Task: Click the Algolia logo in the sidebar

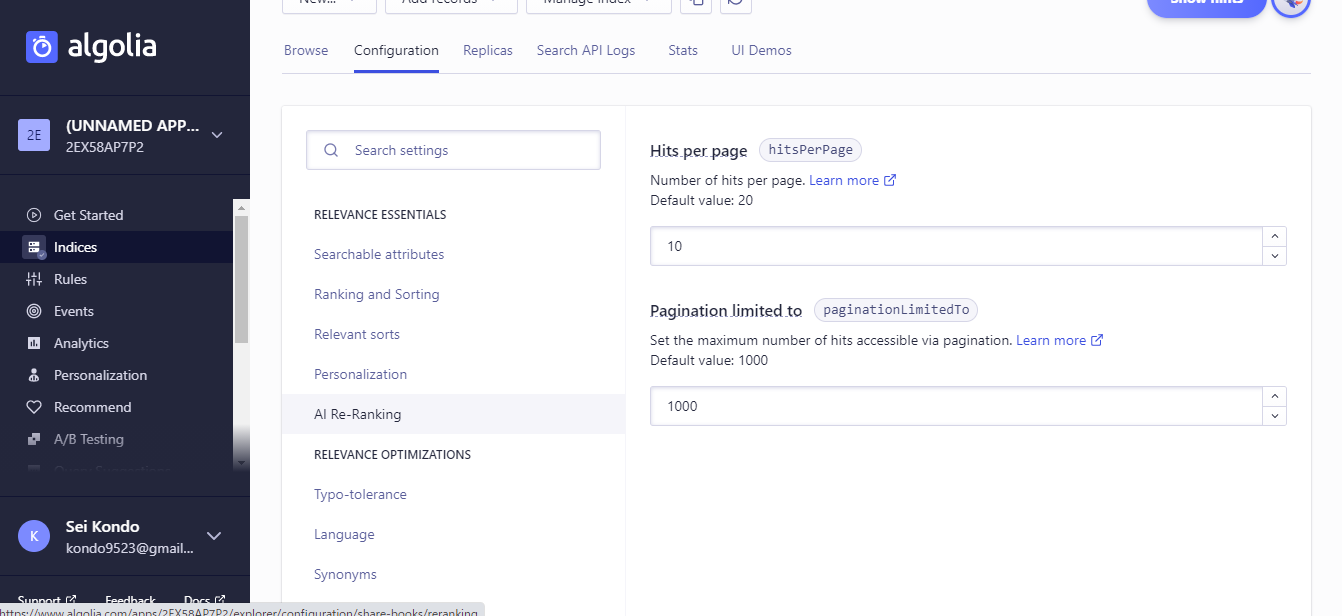Action: click(x=91, y=47)
